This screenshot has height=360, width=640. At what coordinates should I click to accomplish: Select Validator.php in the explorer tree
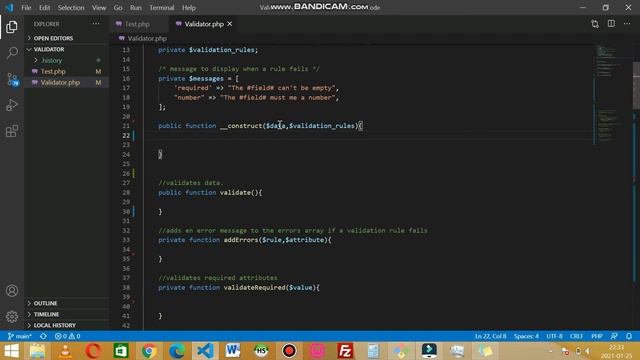[60, 82]
